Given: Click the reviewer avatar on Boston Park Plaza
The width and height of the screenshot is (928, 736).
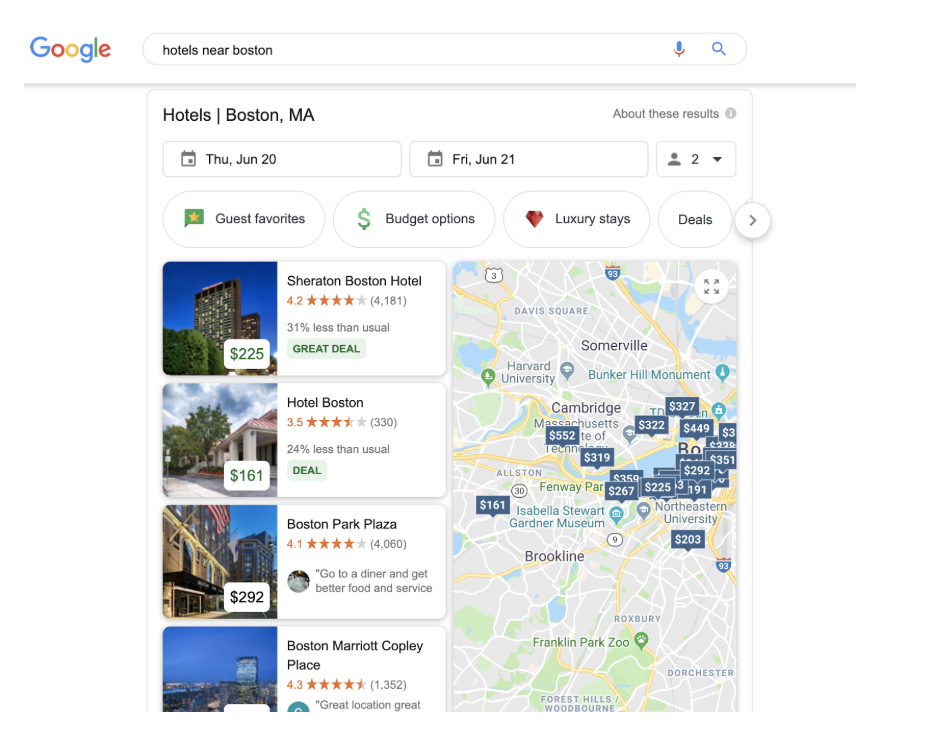Looking at the screenshot, I should (298, 581).
